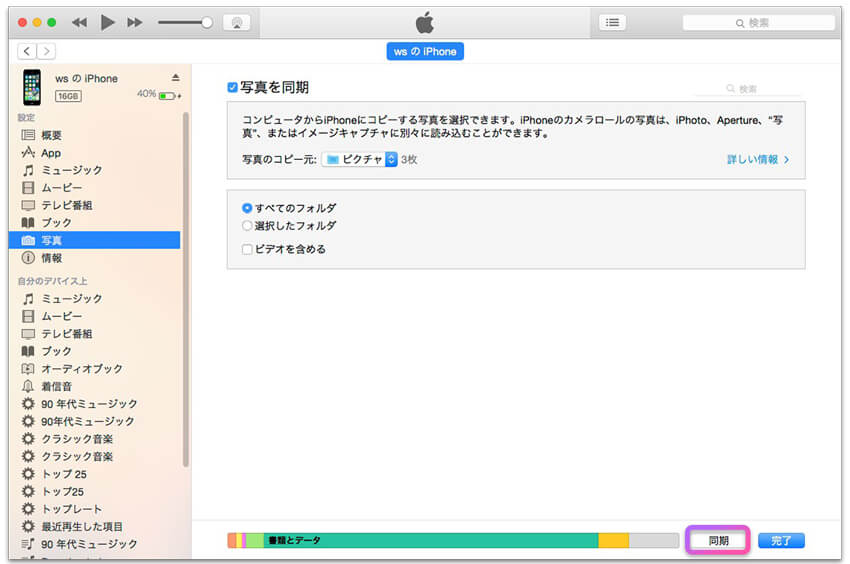Open ミュージック under 設定 section
The height and width of the screenshot is (564, 850).
[94, 170]
